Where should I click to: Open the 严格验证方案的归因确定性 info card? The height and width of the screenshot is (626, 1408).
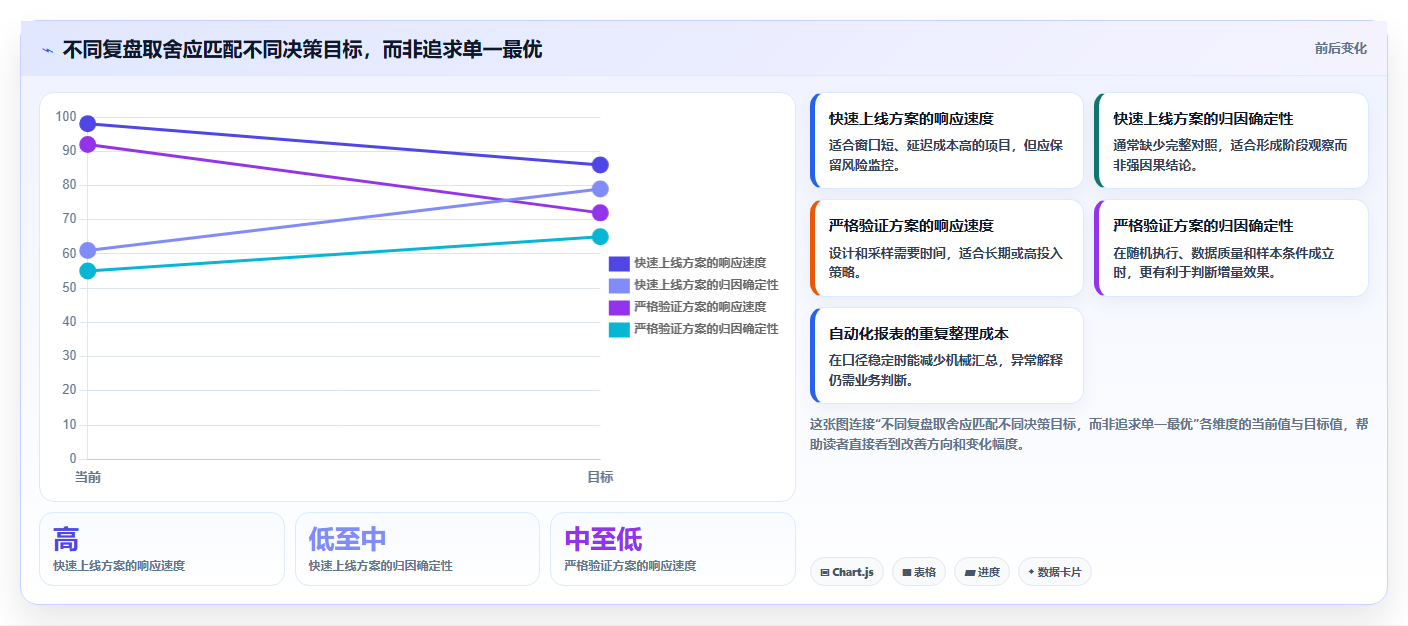pos(1231,248)
